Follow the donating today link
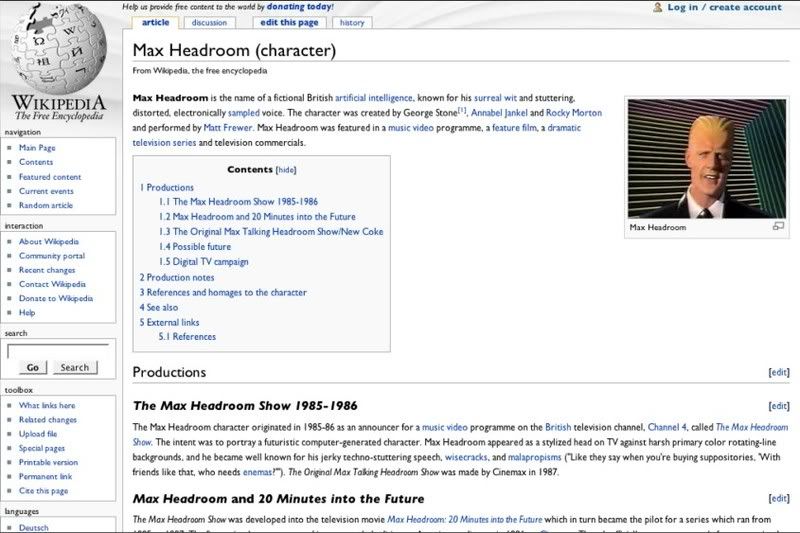The height and width of the screenshot is (533, 800). tap(300, 7)
